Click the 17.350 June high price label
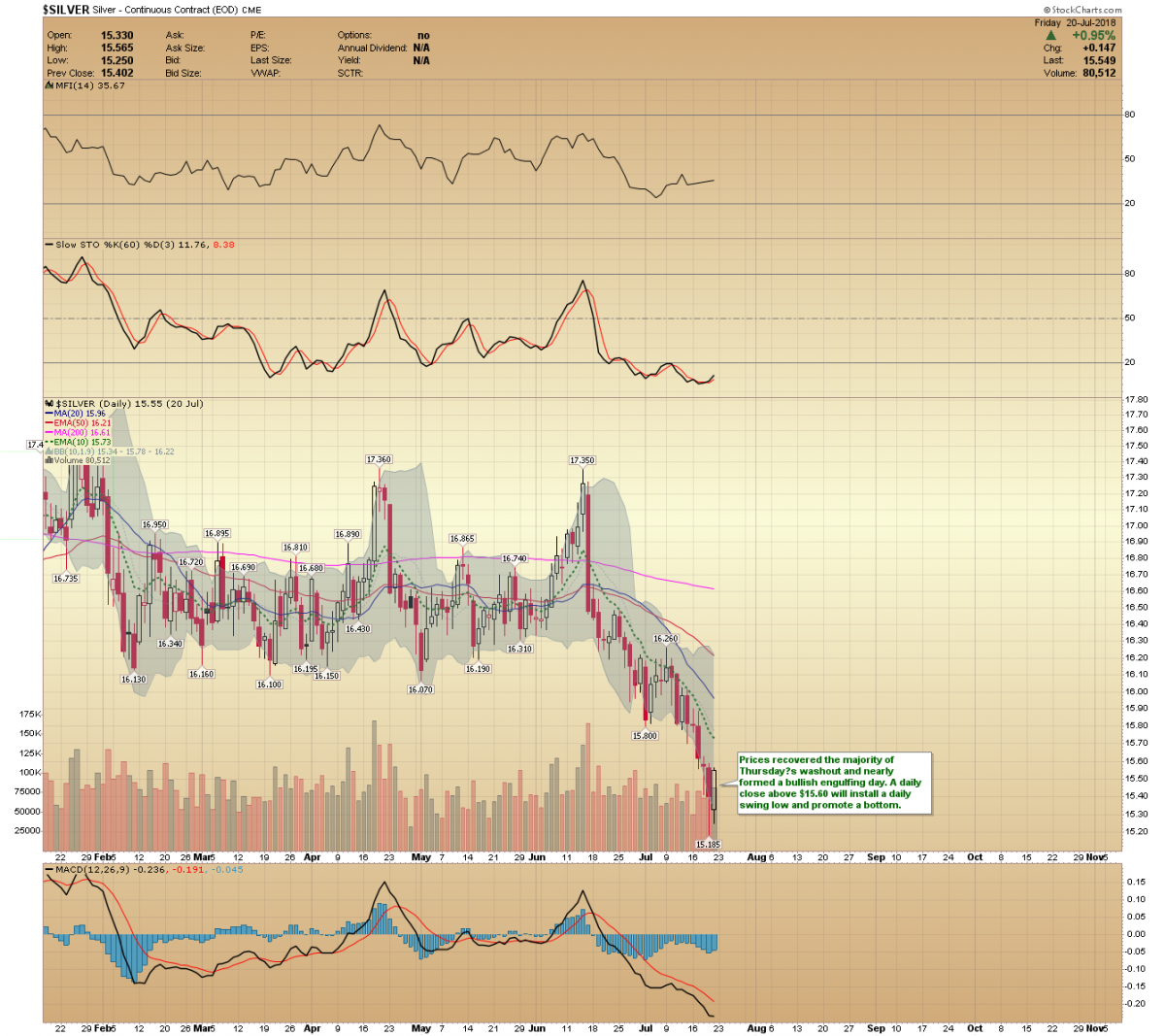 582,460
